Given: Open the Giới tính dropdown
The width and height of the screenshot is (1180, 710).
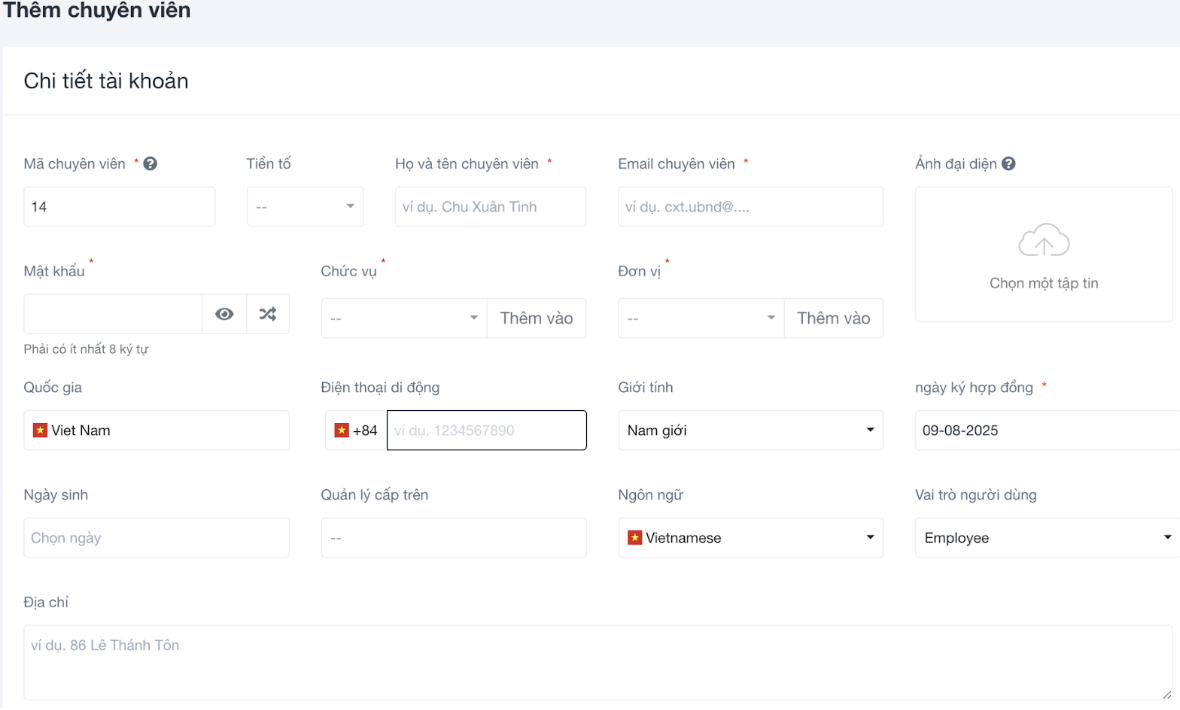Looking at the screenshot, I should tap(750, 430).
